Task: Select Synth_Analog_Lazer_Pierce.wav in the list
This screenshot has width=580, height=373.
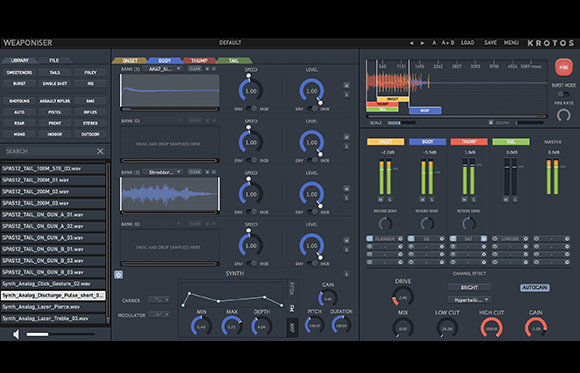Action: pos(53,307)
